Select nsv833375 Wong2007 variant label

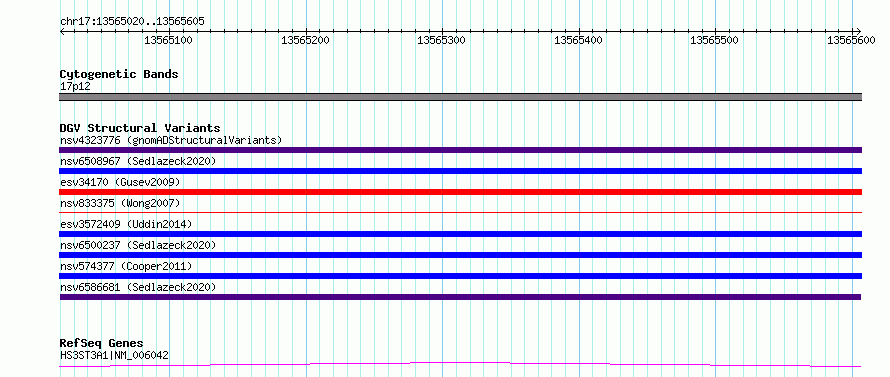click(120, 203)
